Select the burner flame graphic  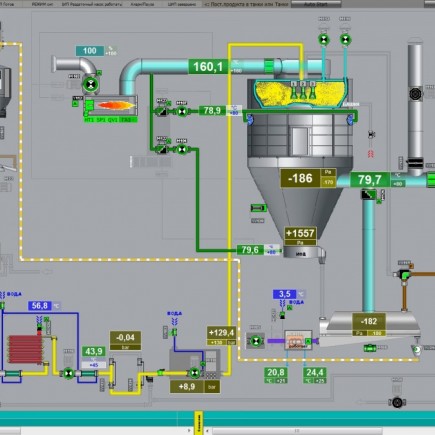(x=116, y=106)
